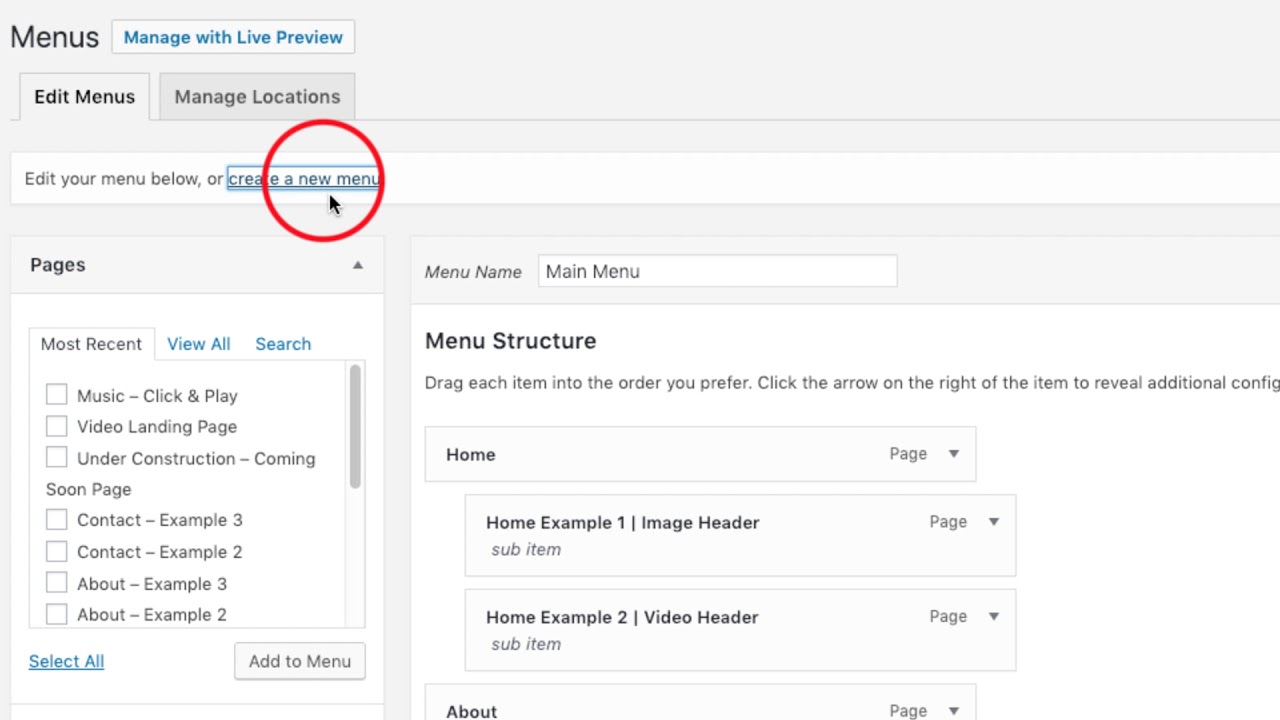Collapse the Pages panel arrow
This screenshot has height=720, width=1280.
click(357, 265)
